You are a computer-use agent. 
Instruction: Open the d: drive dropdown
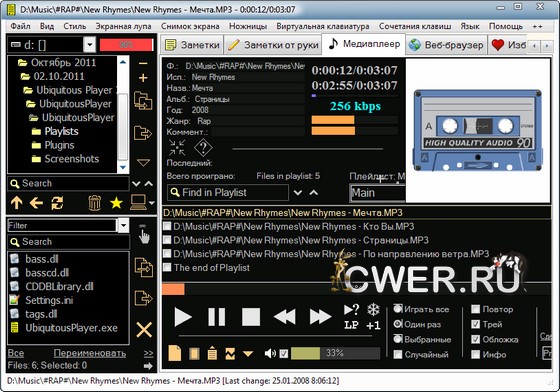tap(89, 45)
